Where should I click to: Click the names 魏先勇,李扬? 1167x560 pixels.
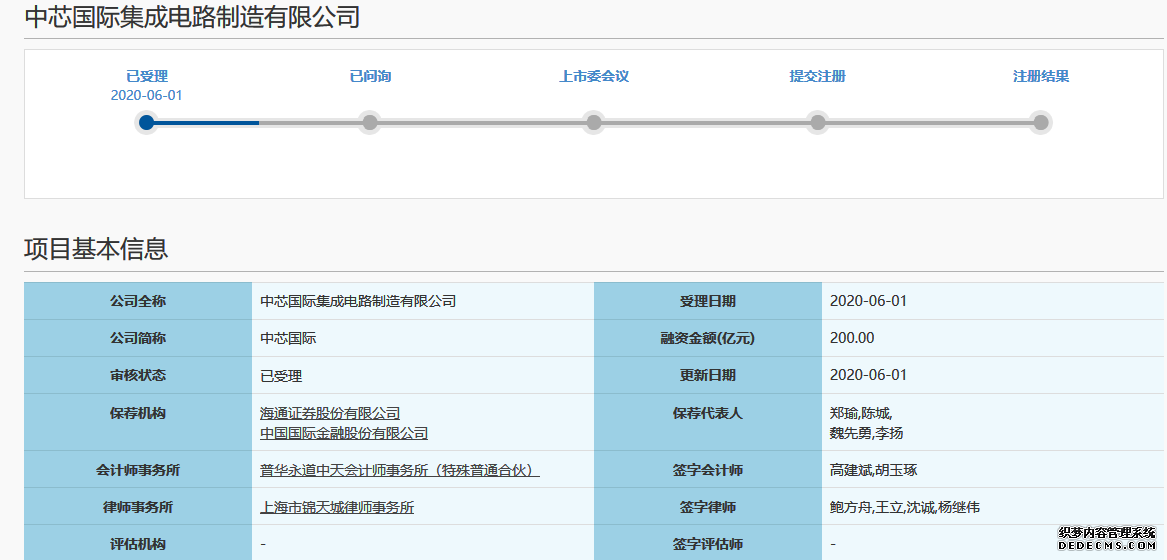866,433
